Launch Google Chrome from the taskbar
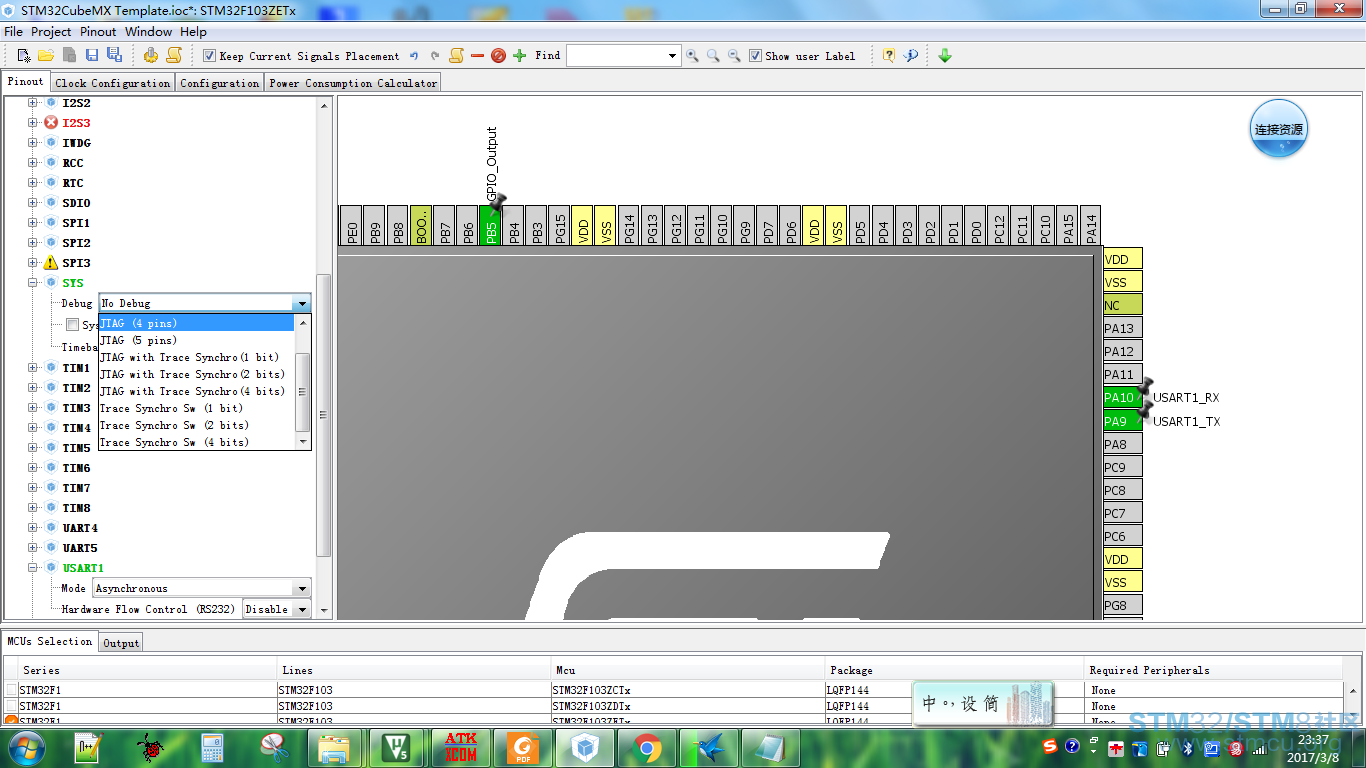 tap(647, 747)
